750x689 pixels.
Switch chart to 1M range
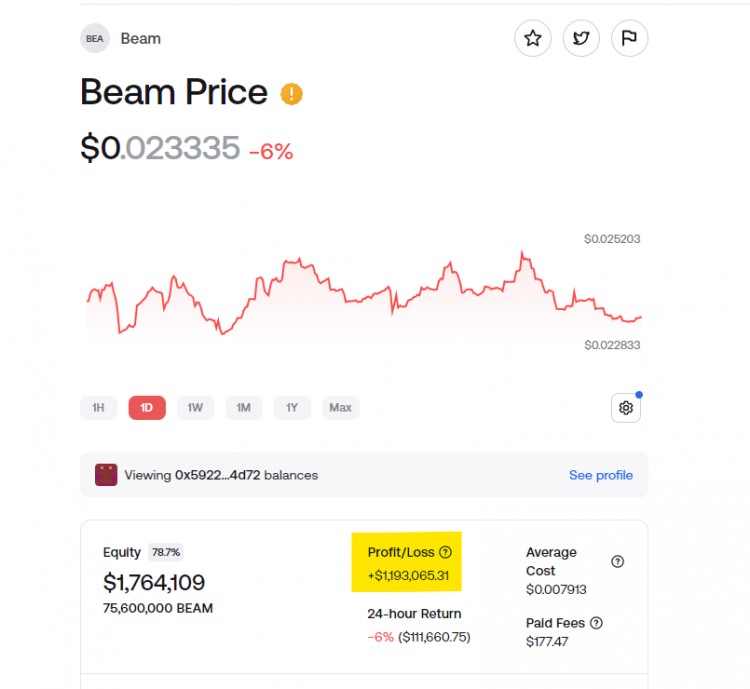pos(243,408)
